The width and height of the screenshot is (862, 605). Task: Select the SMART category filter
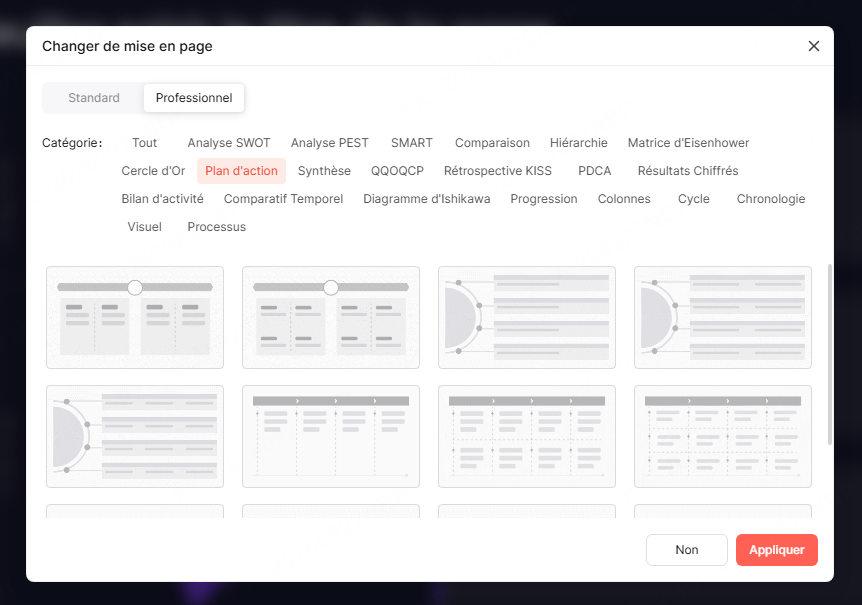pyautogui.click(x=412, y=143)
